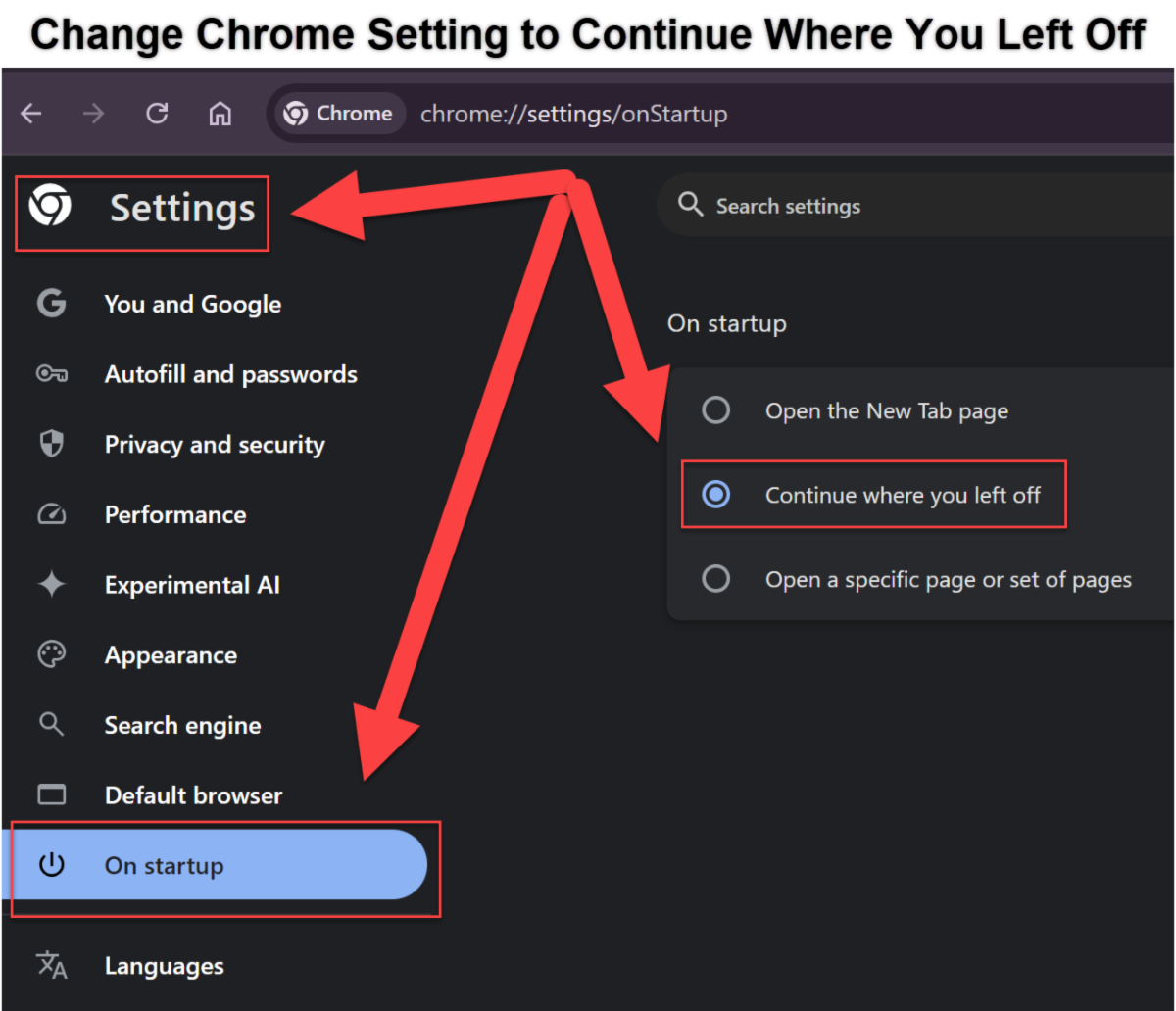Viewport: 1176px width, 1011px height.
Task: Go to Languages settings
Action: point(164,966)
